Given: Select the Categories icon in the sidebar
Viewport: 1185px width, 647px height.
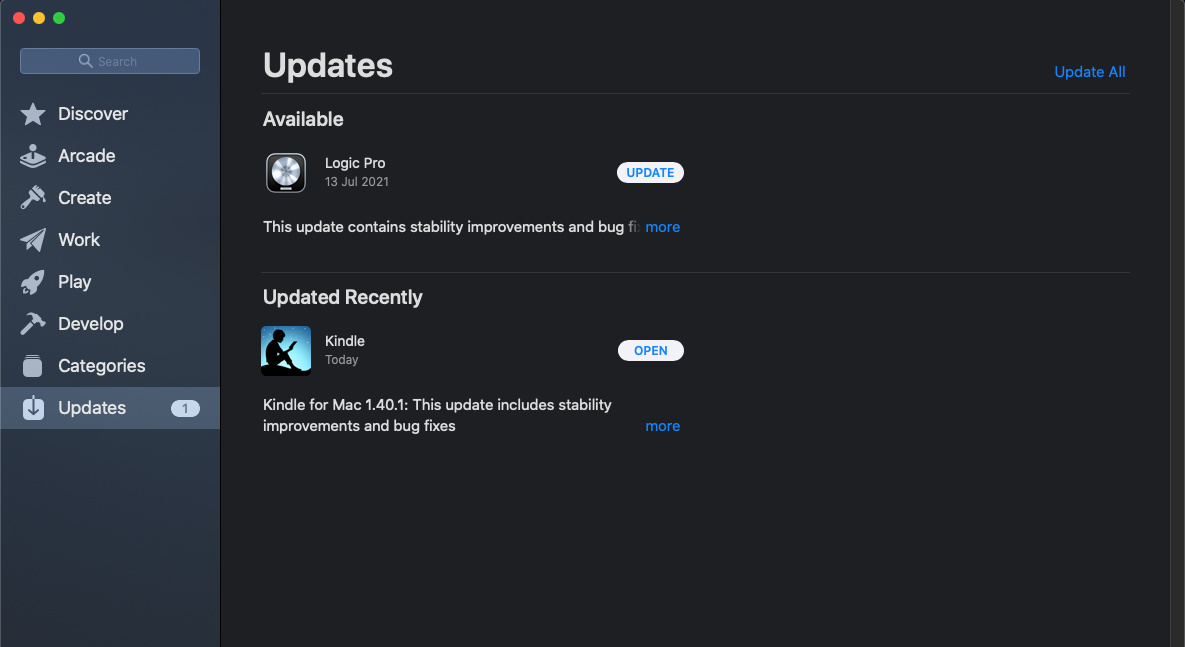Looking at the screenshot, I should pos(32,365).
